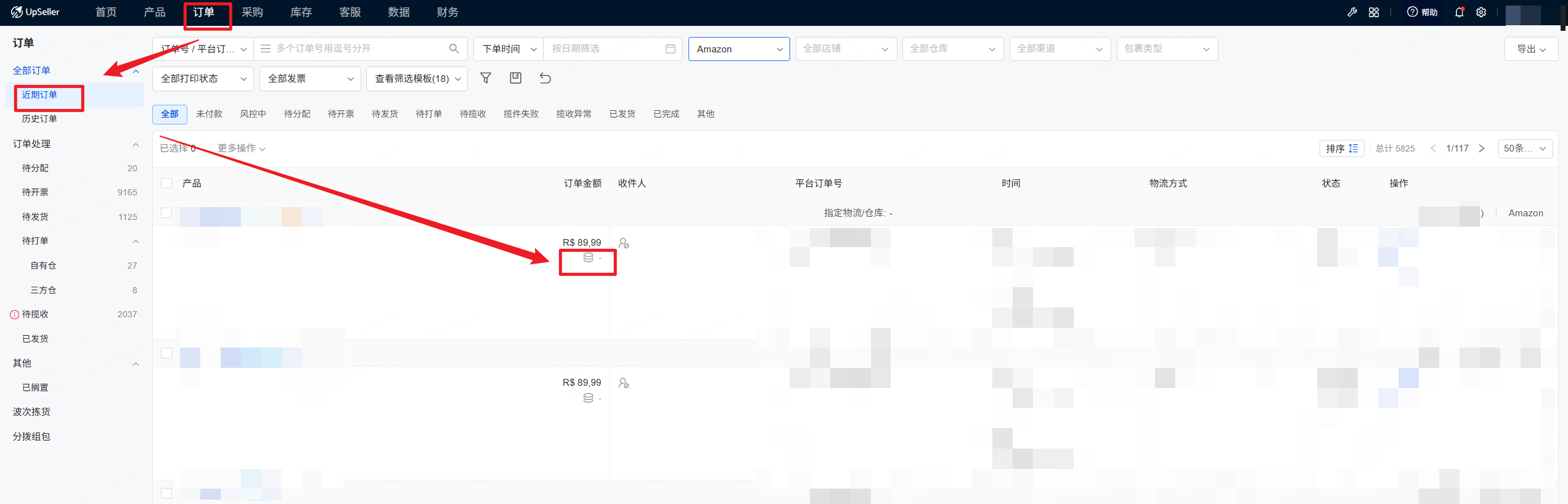
Task: Focus the 按日期筛选 date field
Action: click(x=613, y=49)
